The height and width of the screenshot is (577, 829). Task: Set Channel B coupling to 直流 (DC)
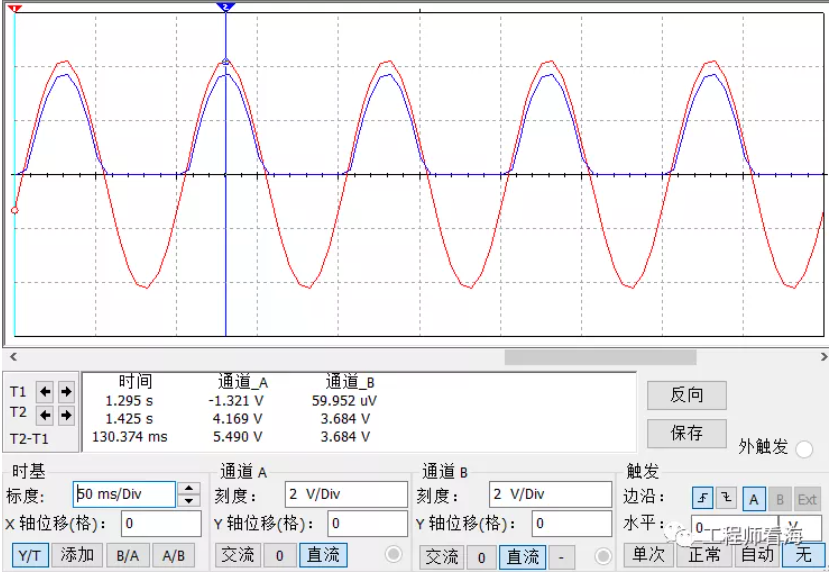click(522, 557)
